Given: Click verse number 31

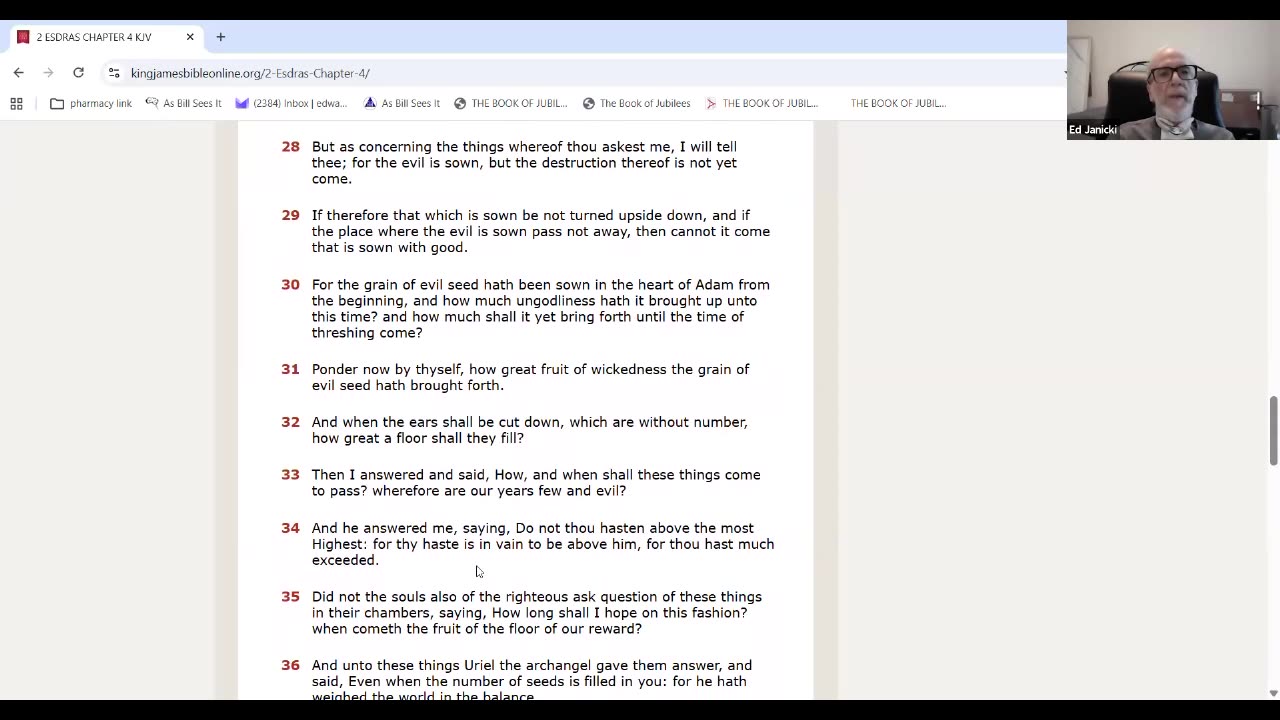Looking at the screenshot, I should click(290, 369).
